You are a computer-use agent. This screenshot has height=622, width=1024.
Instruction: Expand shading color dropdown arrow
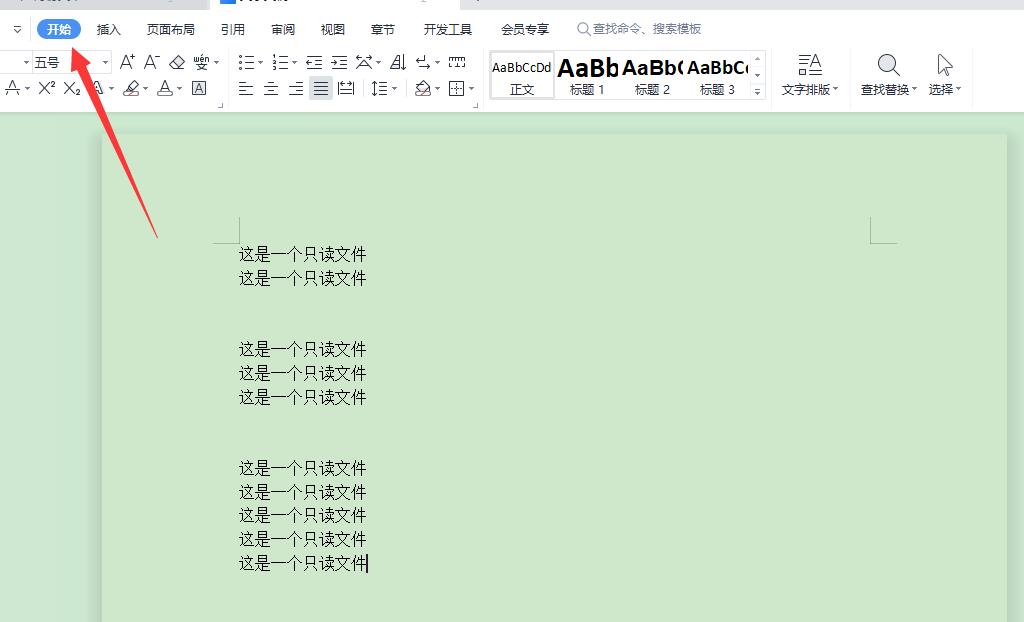[x=437, y=88]
